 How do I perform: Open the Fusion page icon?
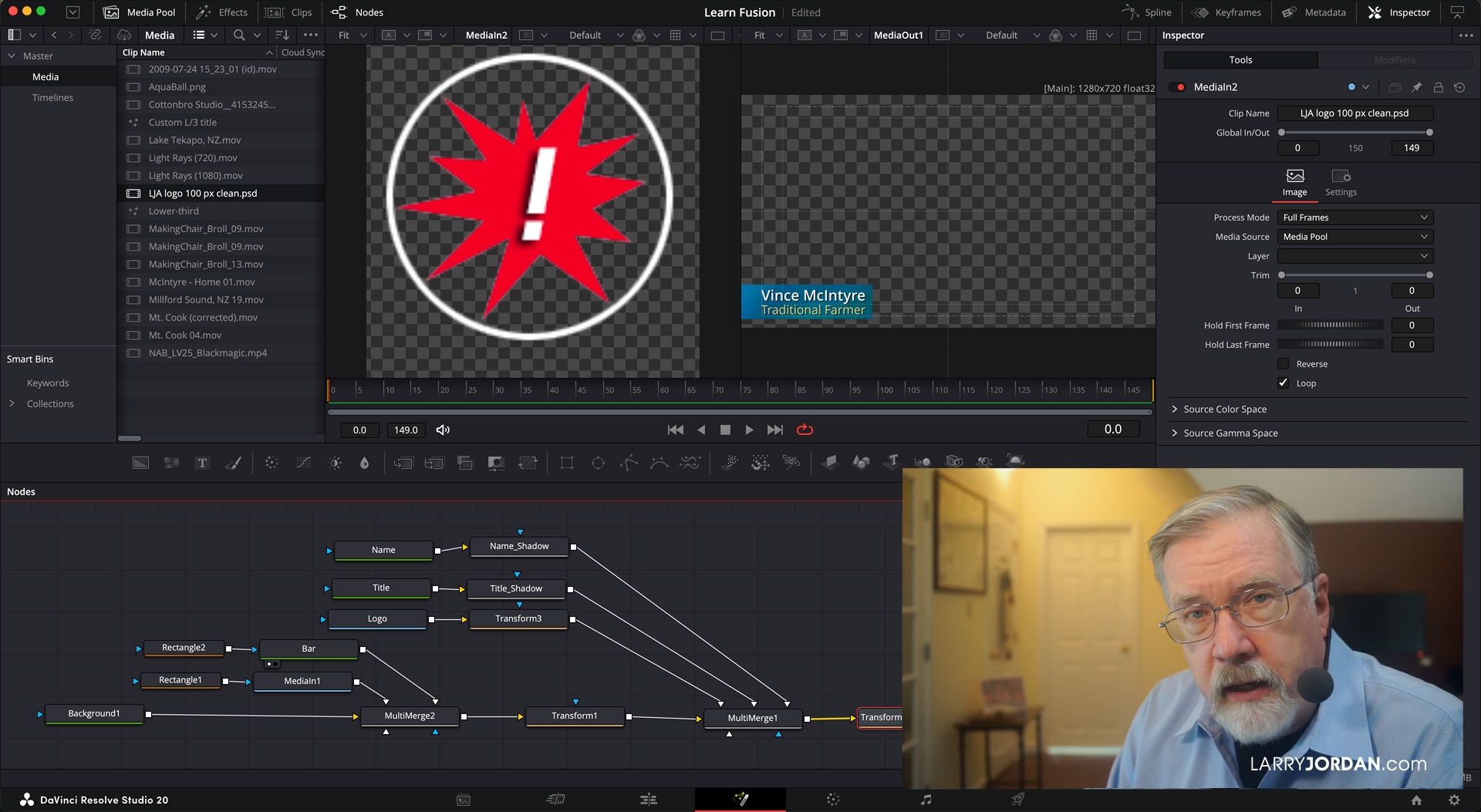(740, 800)
